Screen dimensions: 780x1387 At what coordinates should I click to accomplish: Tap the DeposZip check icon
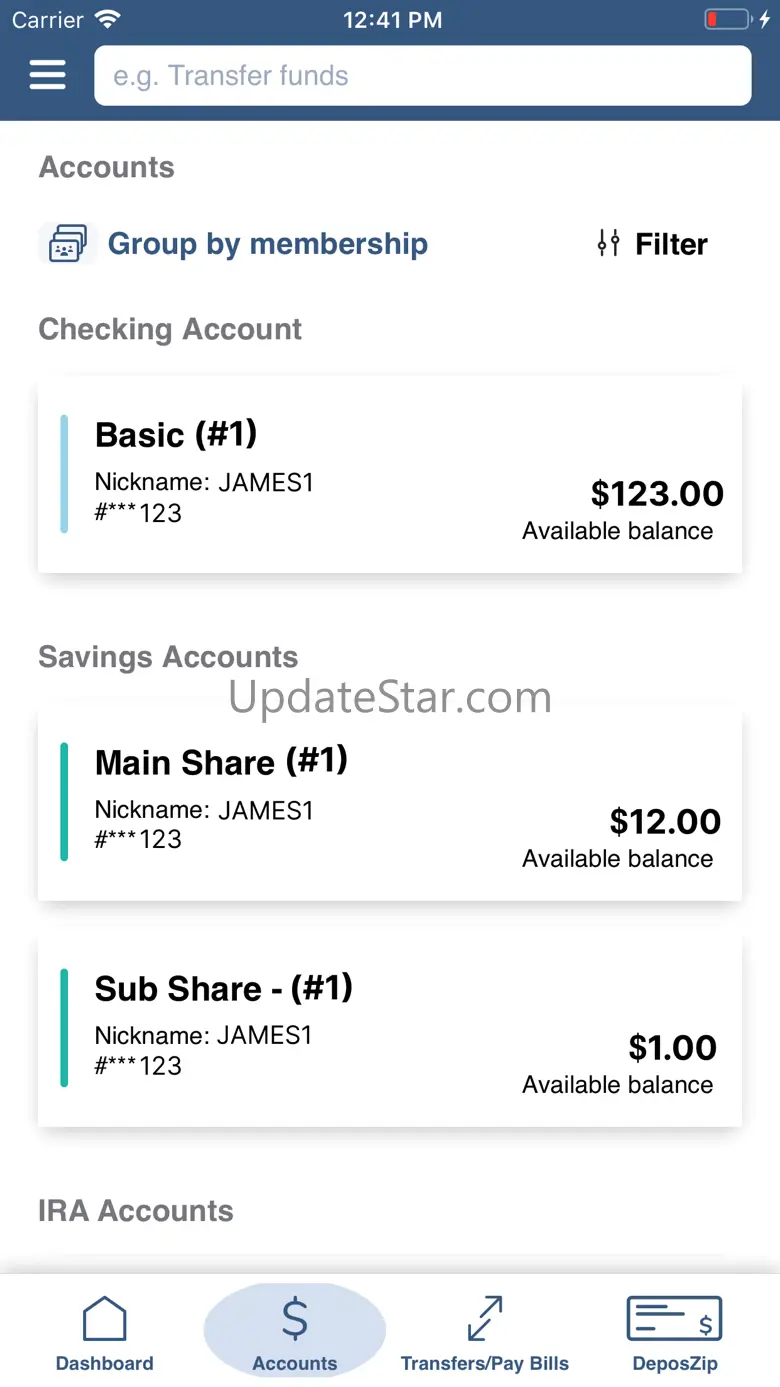pyautogui.click(x=675, y=1319)
